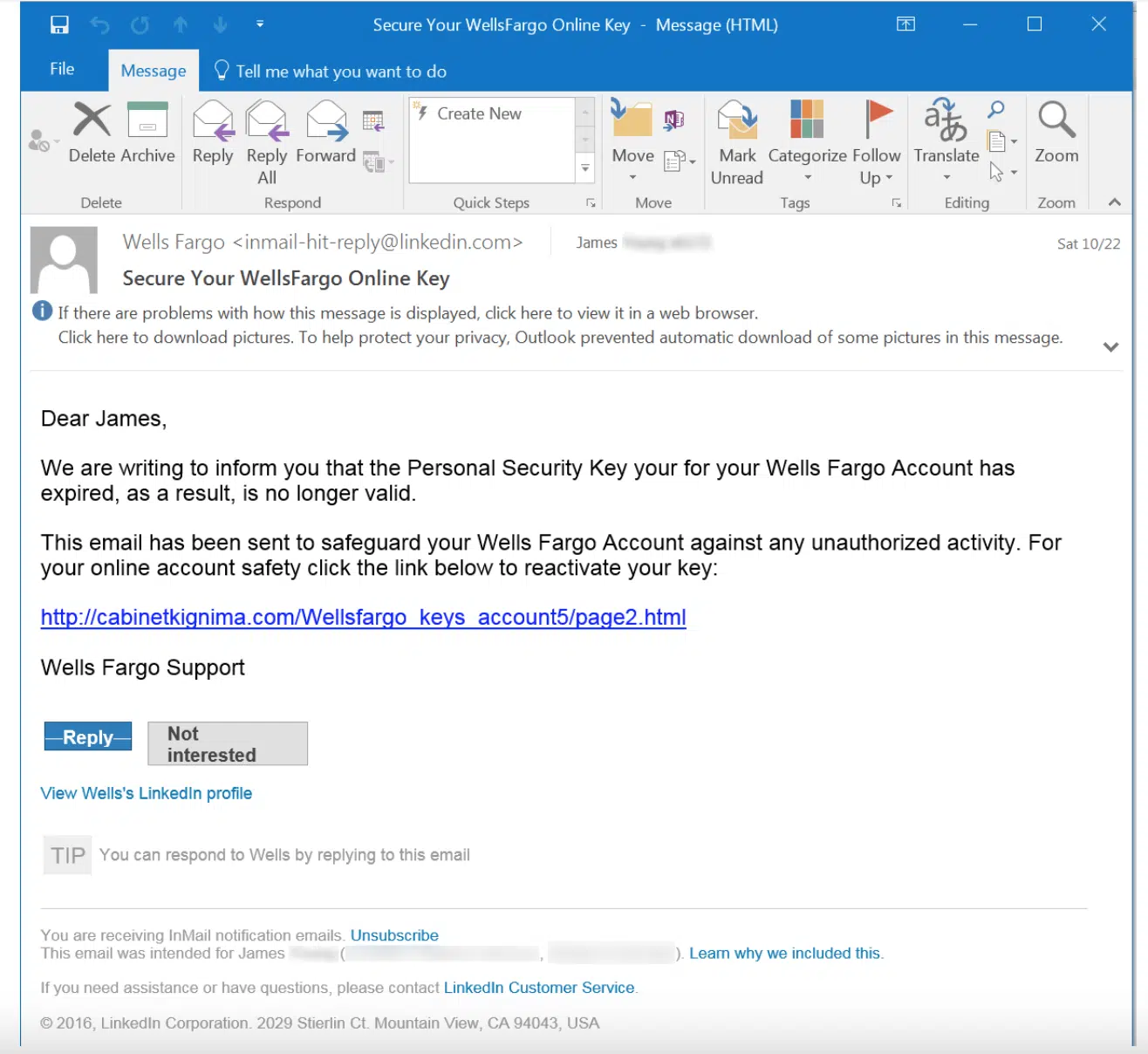Click the sender avatar picture
Screen dimensions: 1148x1054
(x=64, y=260)
